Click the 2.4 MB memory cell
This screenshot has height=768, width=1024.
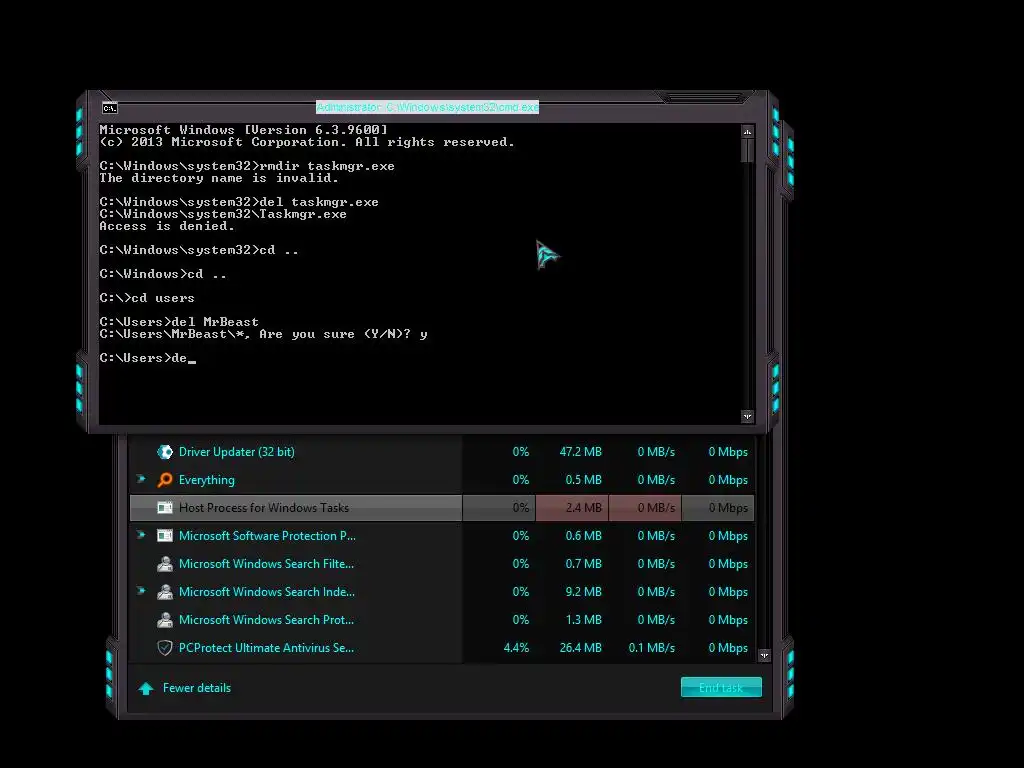pos(572,507)
